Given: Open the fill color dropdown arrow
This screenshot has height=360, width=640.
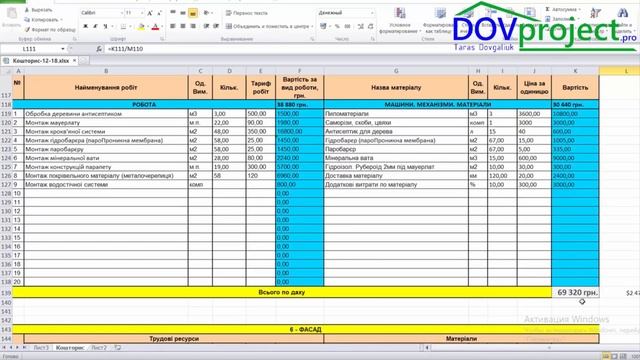Looking at the screenshot, I should (x=147, y=27).
